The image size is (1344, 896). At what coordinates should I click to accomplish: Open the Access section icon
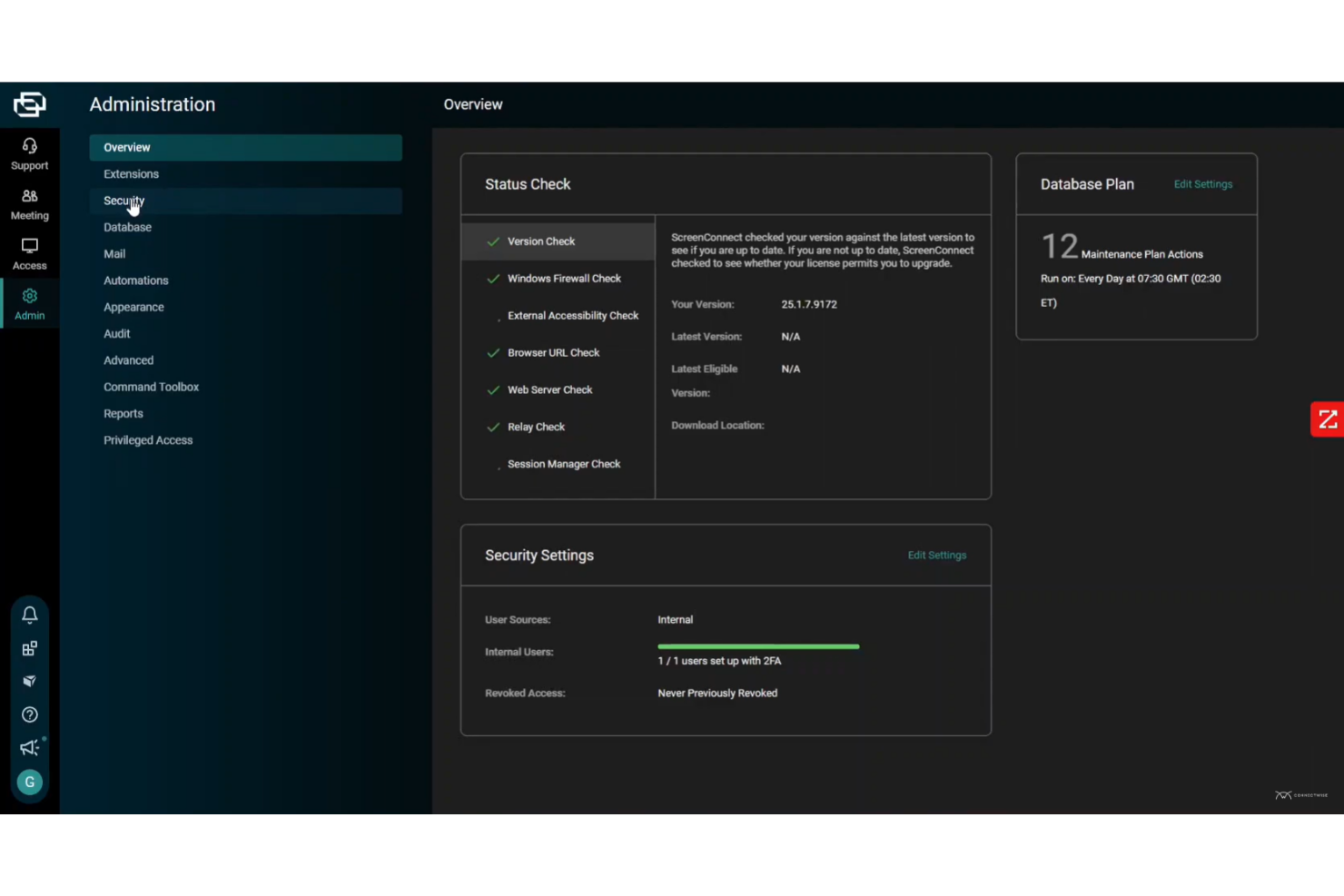point(29,252)
